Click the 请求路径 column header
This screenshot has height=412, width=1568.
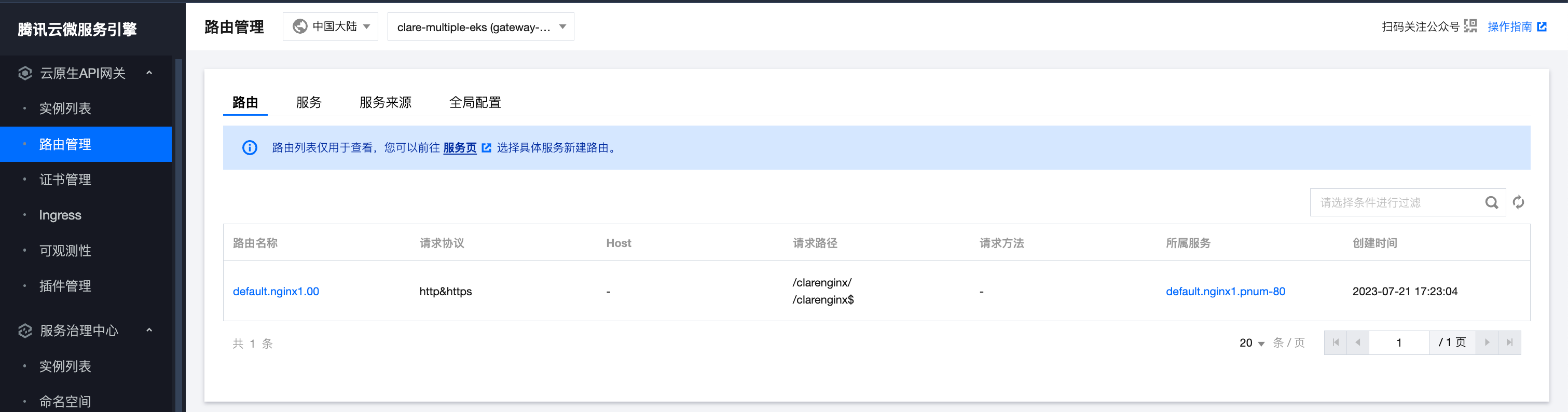pos(815,243)
